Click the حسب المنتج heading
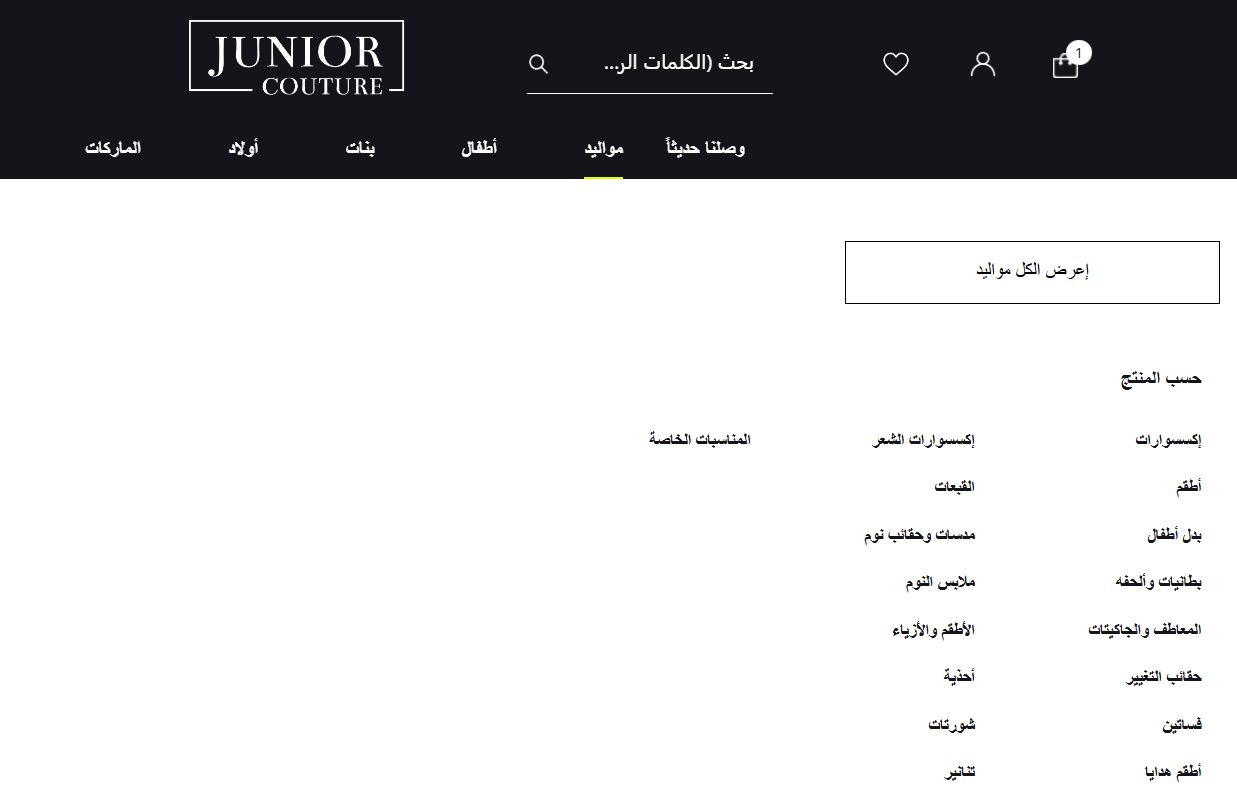 (1161, 378)
